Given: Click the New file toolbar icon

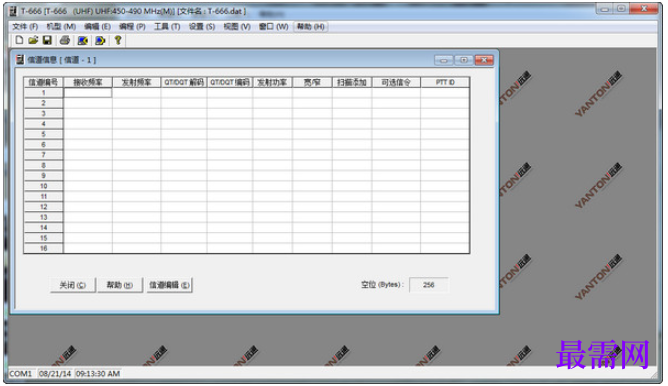Looking at the screenshot, I should click(x=19, y=40).
